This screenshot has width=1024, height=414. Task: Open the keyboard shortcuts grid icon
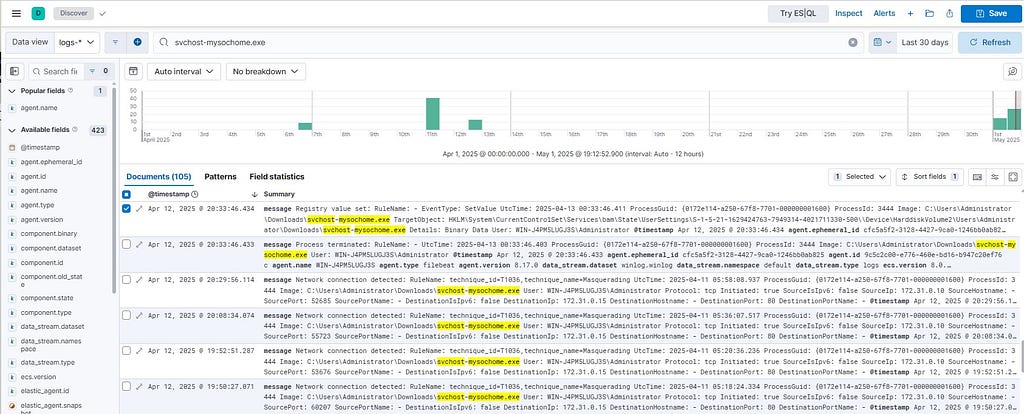tap(977, 176)
